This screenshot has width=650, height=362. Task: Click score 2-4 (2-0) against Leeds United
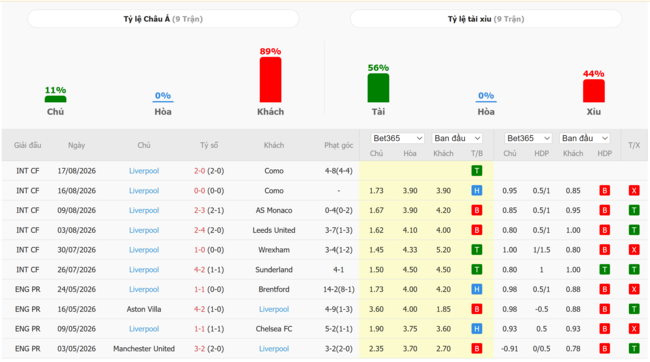pyautogui.click(x=209, y=230)
